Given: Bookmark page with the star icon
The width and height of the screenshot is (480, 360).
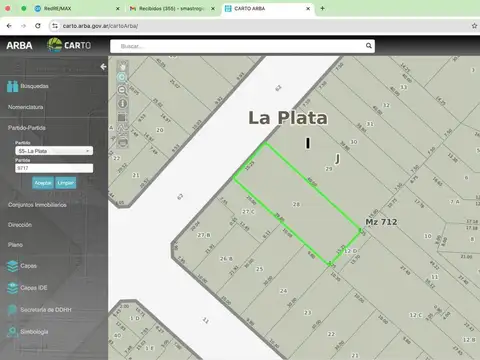Looking at the screenshot, I should click(x=474, y=26).
